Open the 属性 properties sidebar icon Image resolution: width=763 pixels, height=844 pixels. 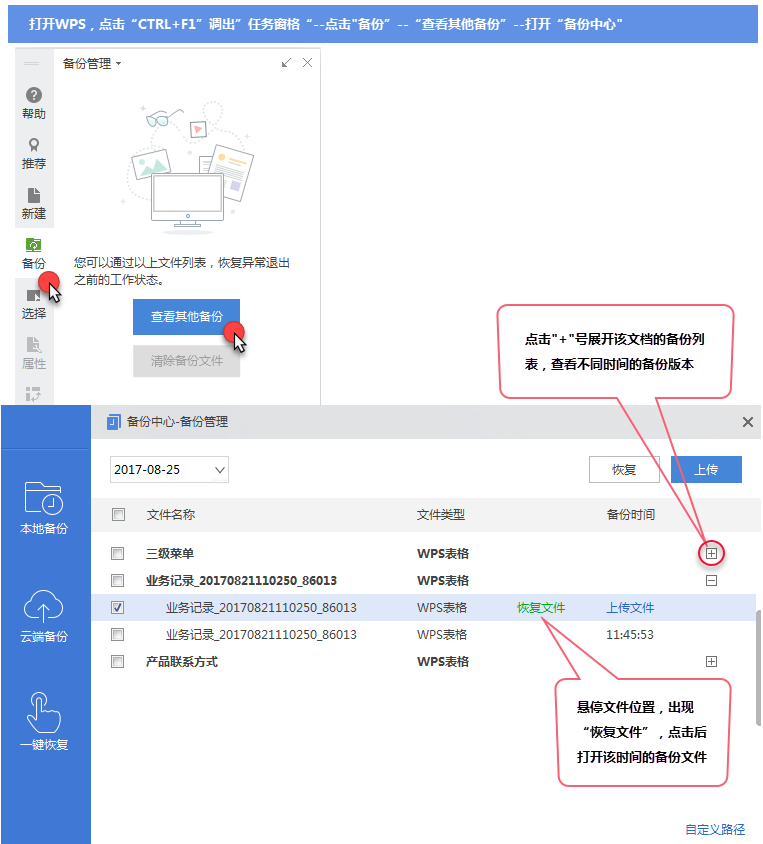click(33, 354)
